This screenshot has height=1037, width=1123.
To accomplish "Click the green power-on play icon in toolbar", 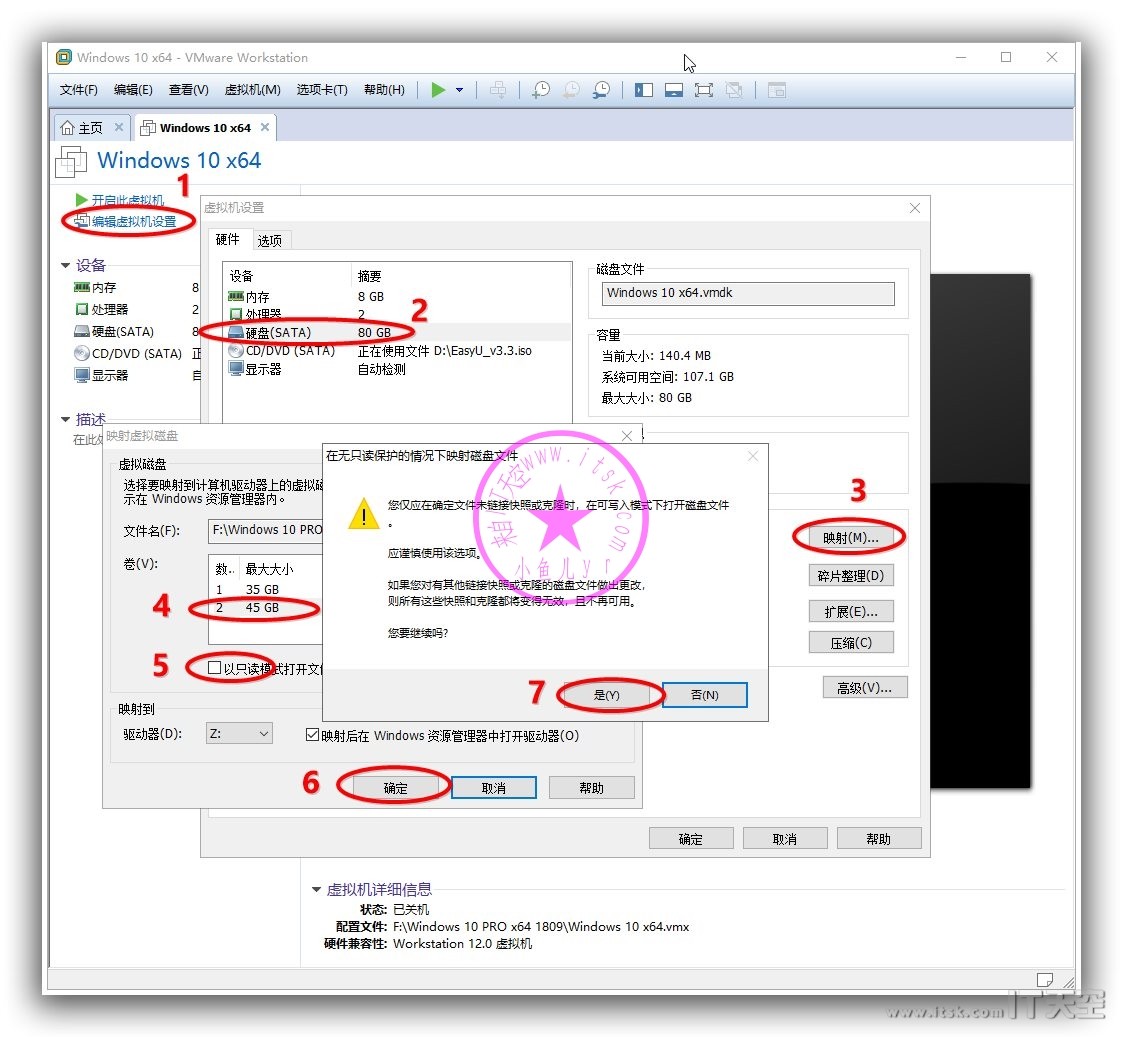I will click(x=438, y=90).
